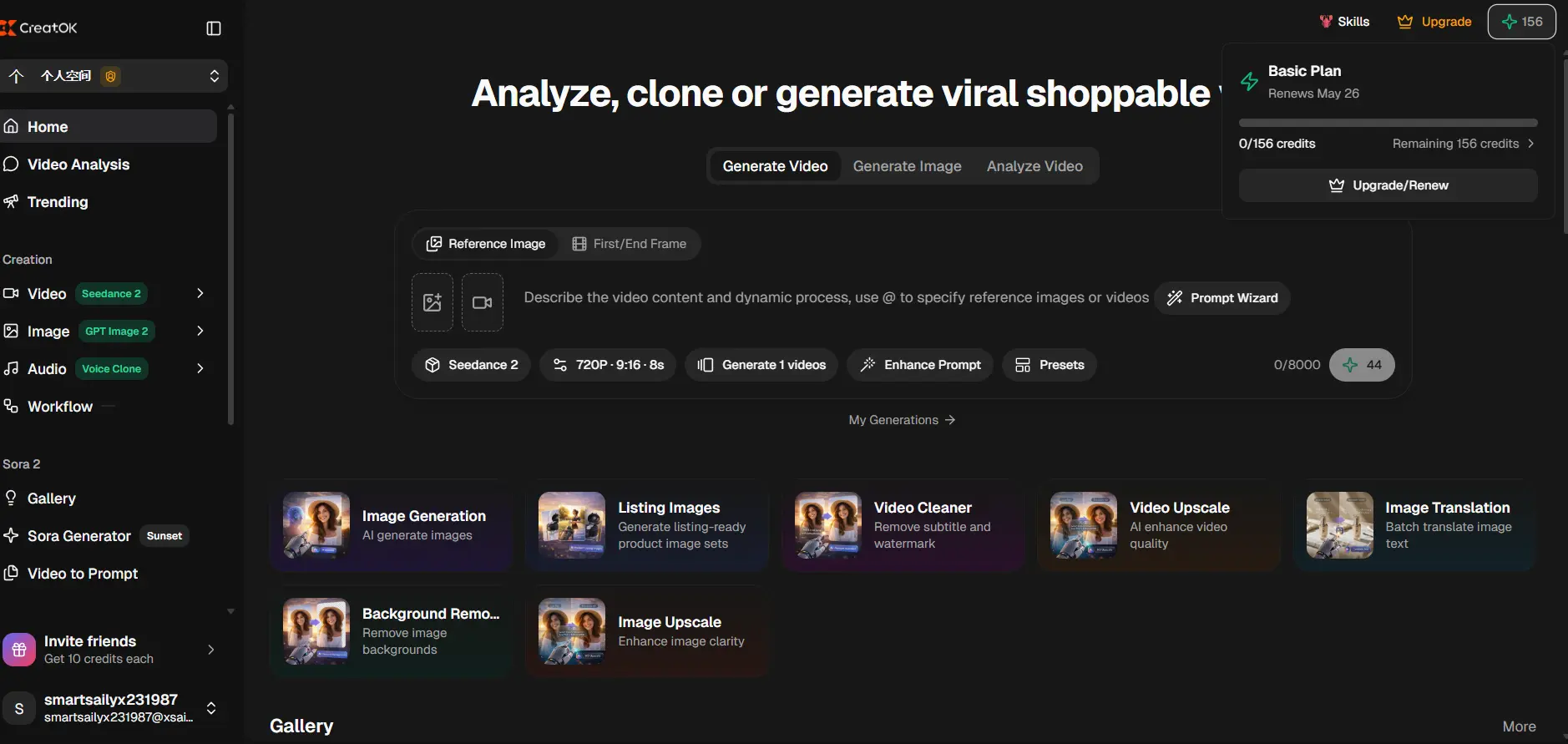This screenshot has width=1568, height=744.
Task: Click the upload reference video icon
Action: click(x=483, y=302)
